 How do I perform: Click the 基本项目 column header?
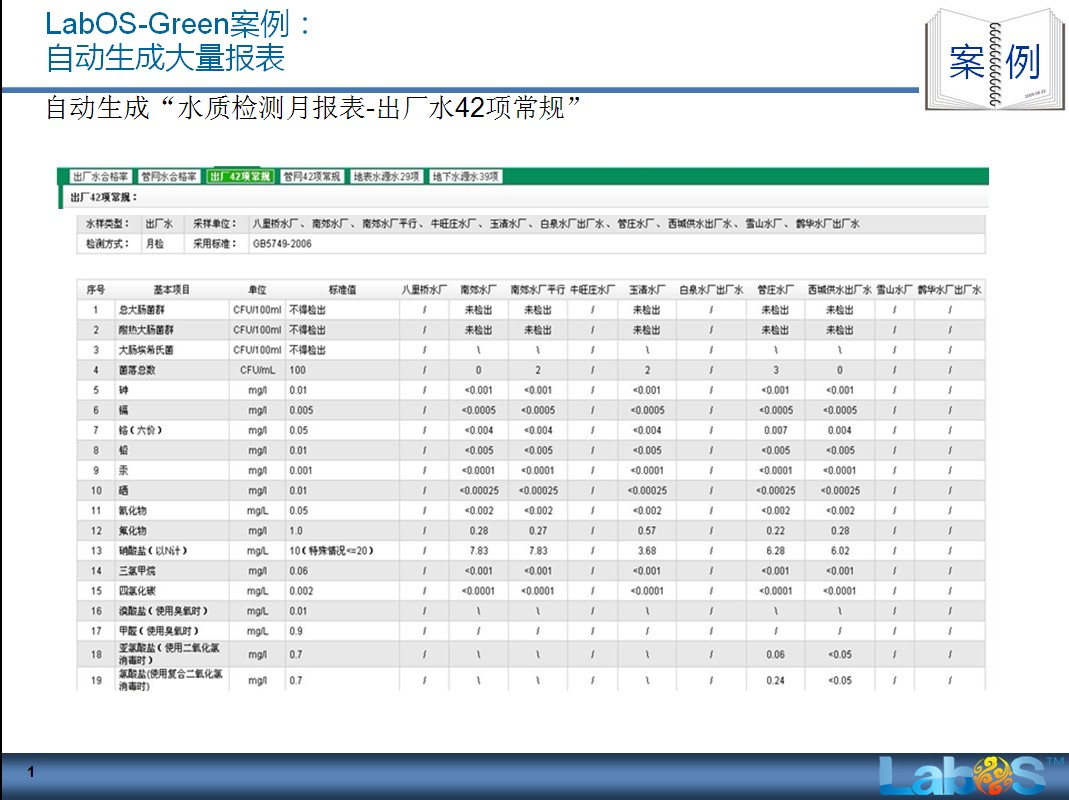coord(171,290)
